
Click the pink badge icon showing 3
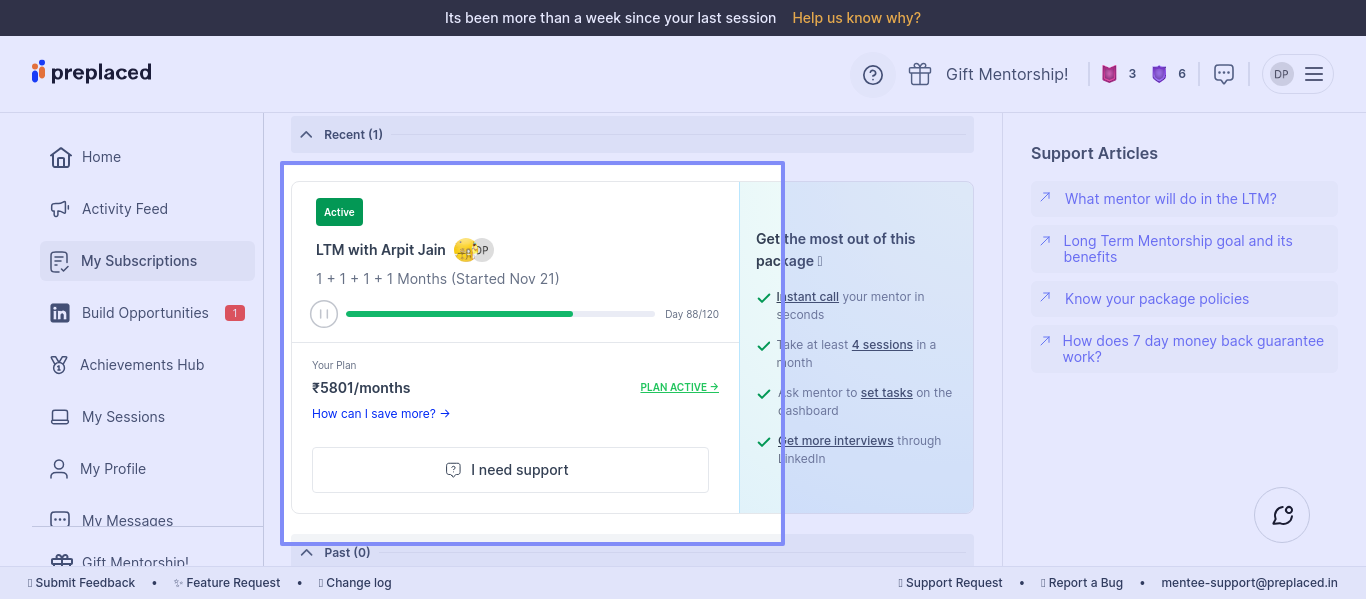tap(1109, 74)
